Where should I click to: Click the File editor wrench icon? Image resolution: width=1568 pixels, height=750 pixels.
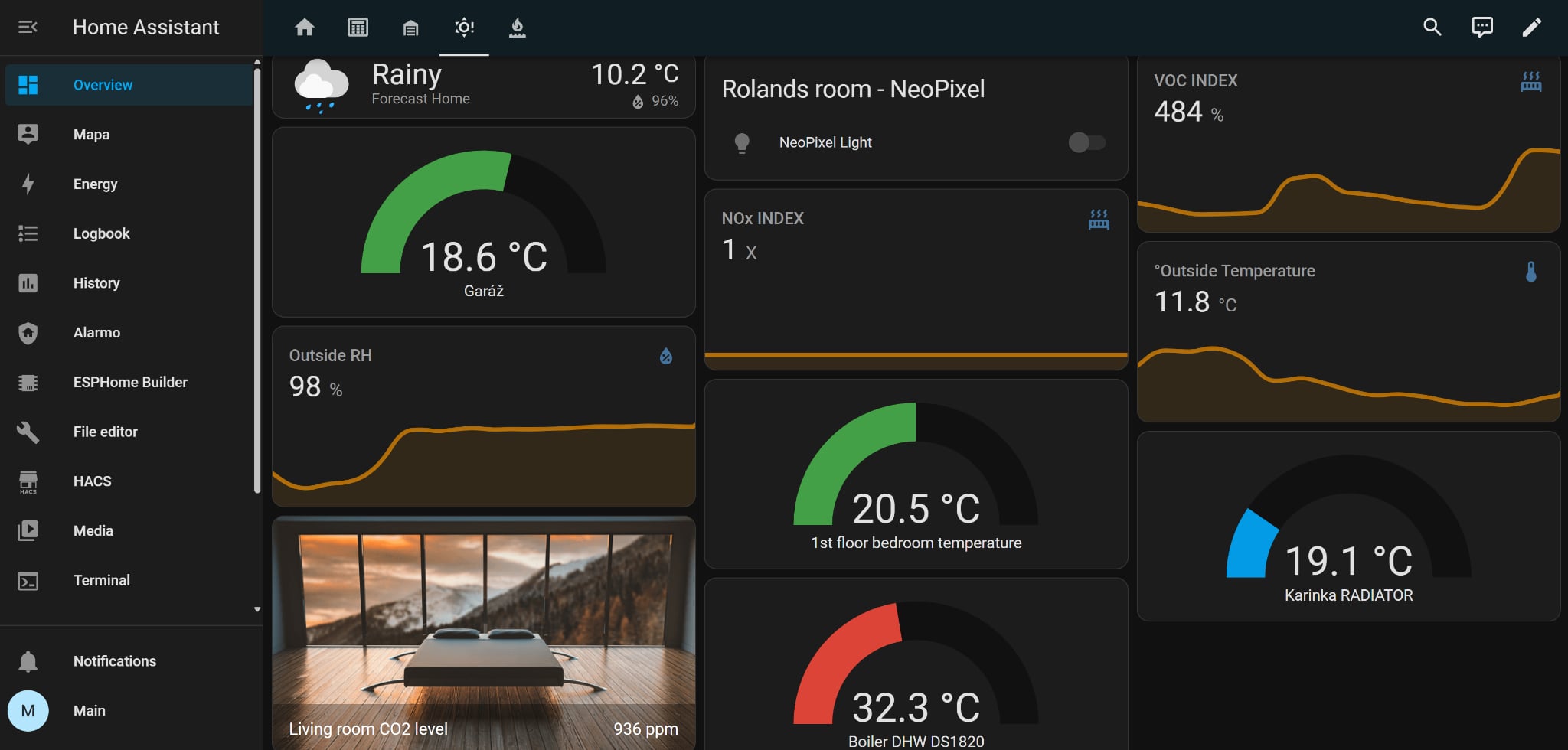click(28, 432)
